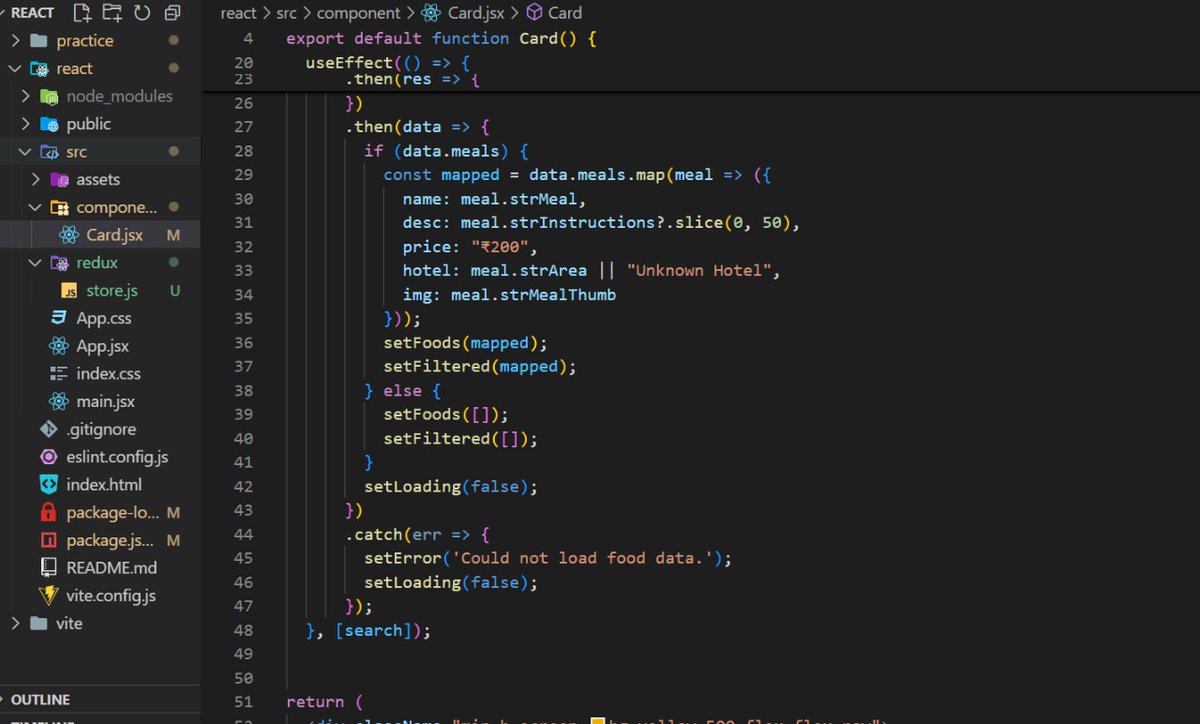The height and width of the screenshot is (724, 1200).
Task: Click on line 48 with [search] dependency
Action: (x=367, y=630)
